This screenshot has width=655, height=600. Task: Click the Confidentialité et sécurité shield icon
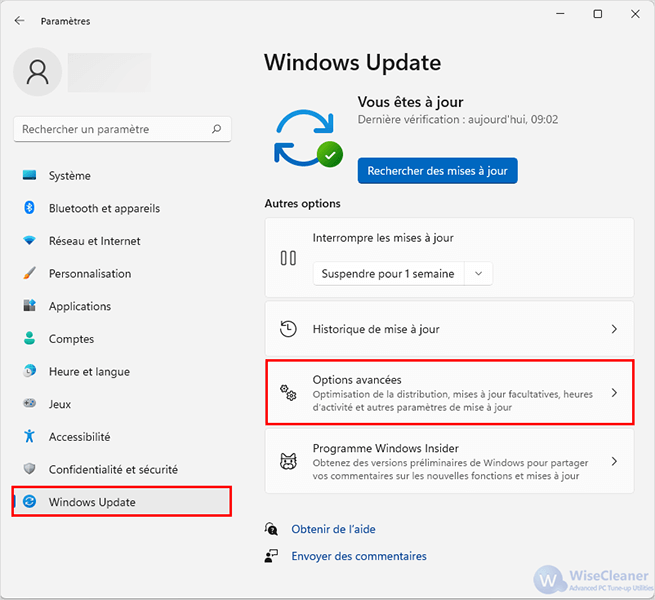click(29, 469)
